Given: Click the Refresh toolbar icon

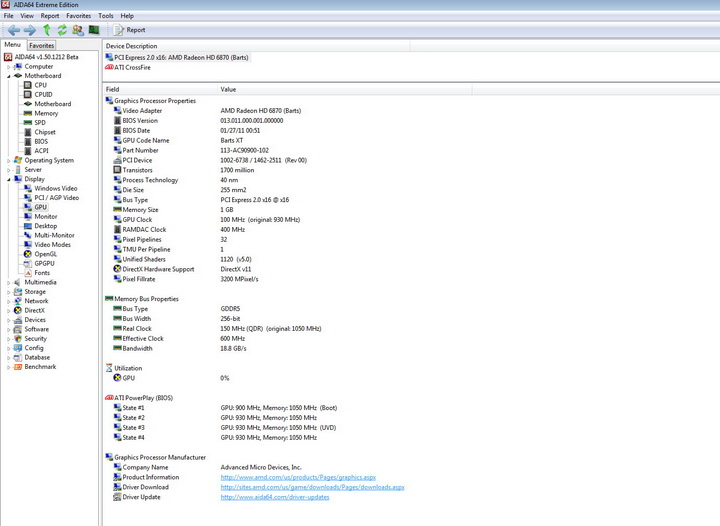Looking at the screenshot, I should pos(62,30).
